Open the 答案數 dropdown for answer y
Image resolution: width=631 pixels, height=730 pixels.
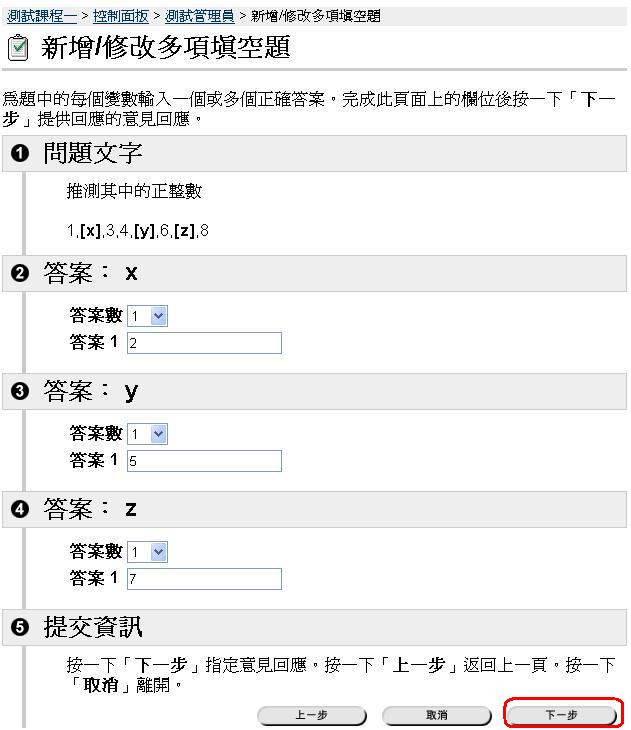[147, 434]
